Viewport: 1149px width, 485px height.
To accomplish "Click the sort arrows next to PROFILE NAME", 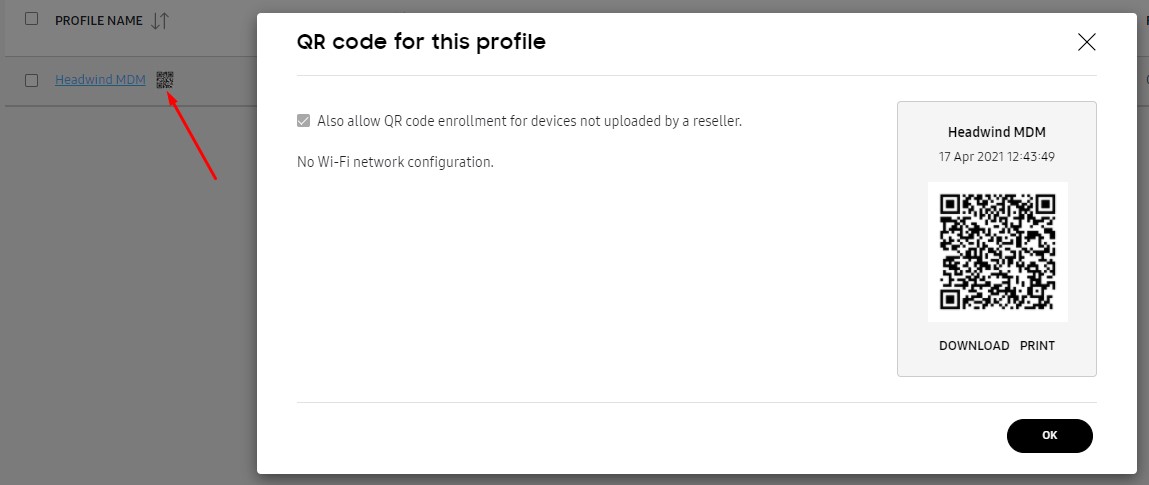I will point(159,21).
